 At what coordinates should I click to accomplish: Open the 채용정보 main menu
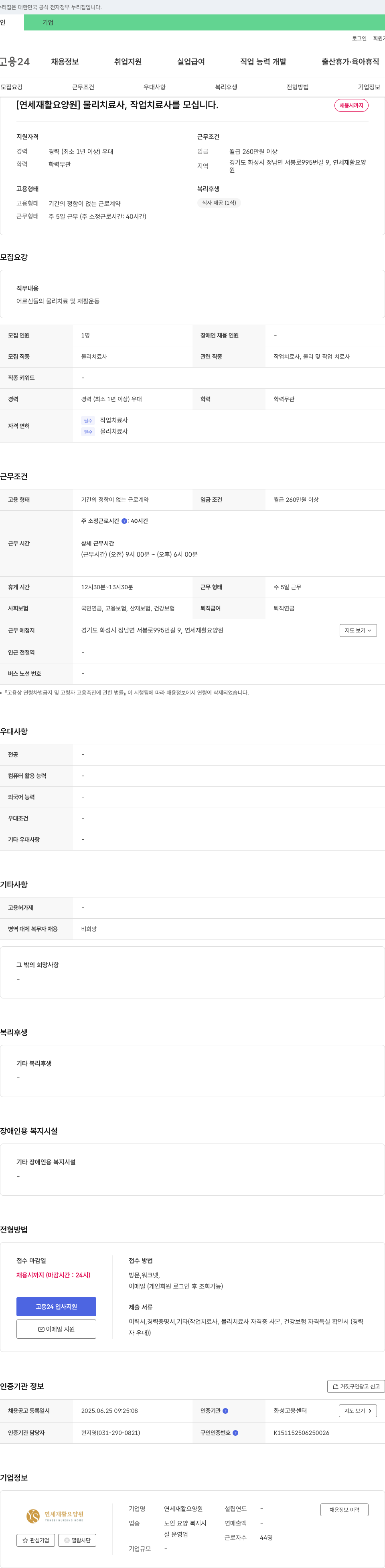[x=65, y=61]
